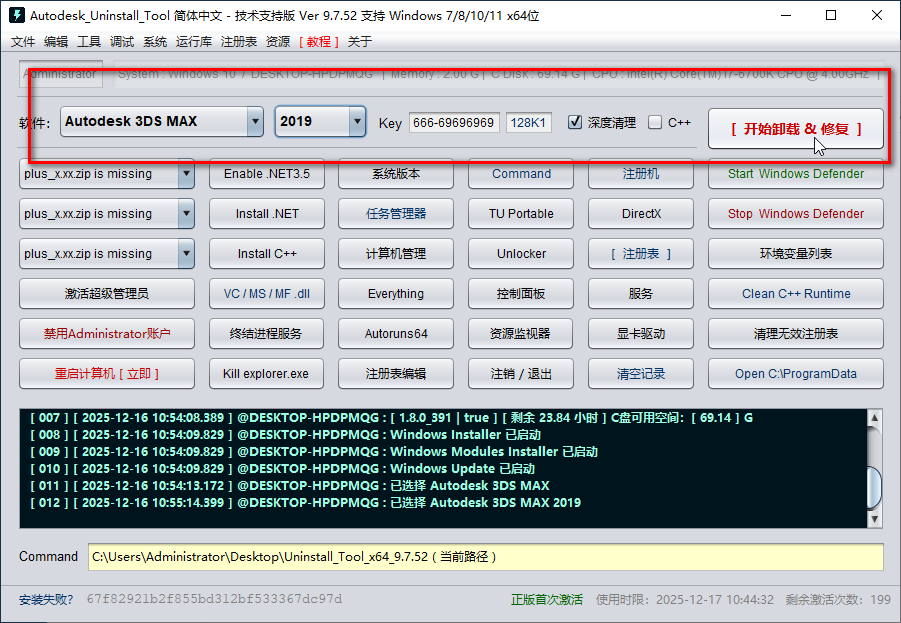
Task: Click the 128K1 product key field
Action: click(529, 123)
